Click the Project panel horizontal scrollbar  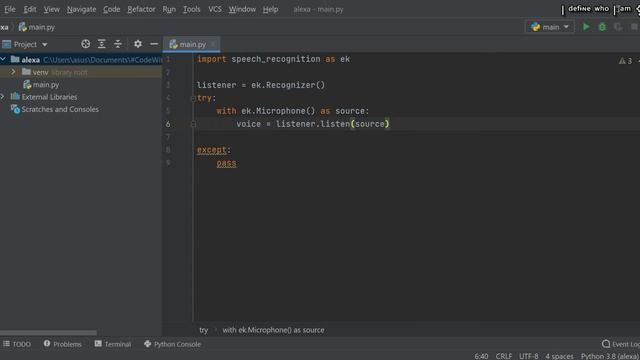coord(48,333)
